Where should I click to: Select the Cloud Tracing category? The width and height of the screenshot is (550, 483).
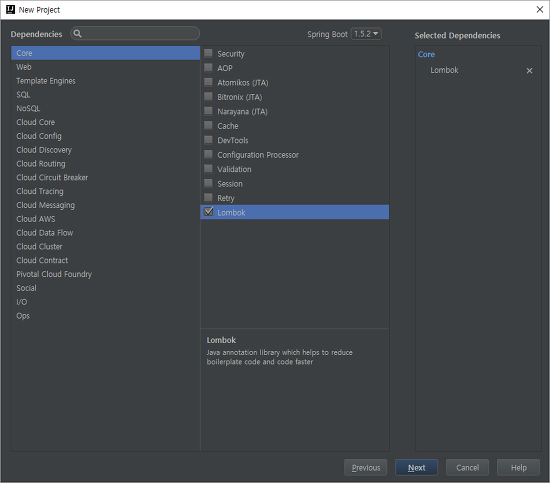pyautogui.click(x=106, y=191)
